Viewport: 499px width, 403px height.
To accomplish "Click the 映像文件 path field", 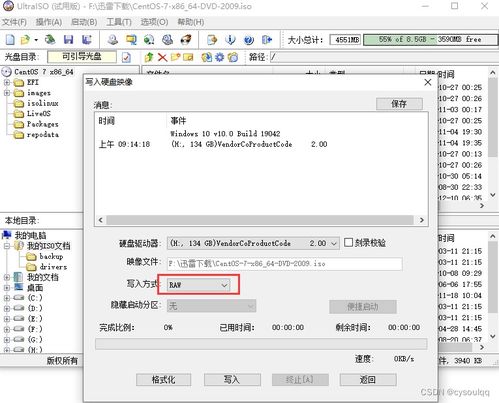I will click(x=284, y=264).
